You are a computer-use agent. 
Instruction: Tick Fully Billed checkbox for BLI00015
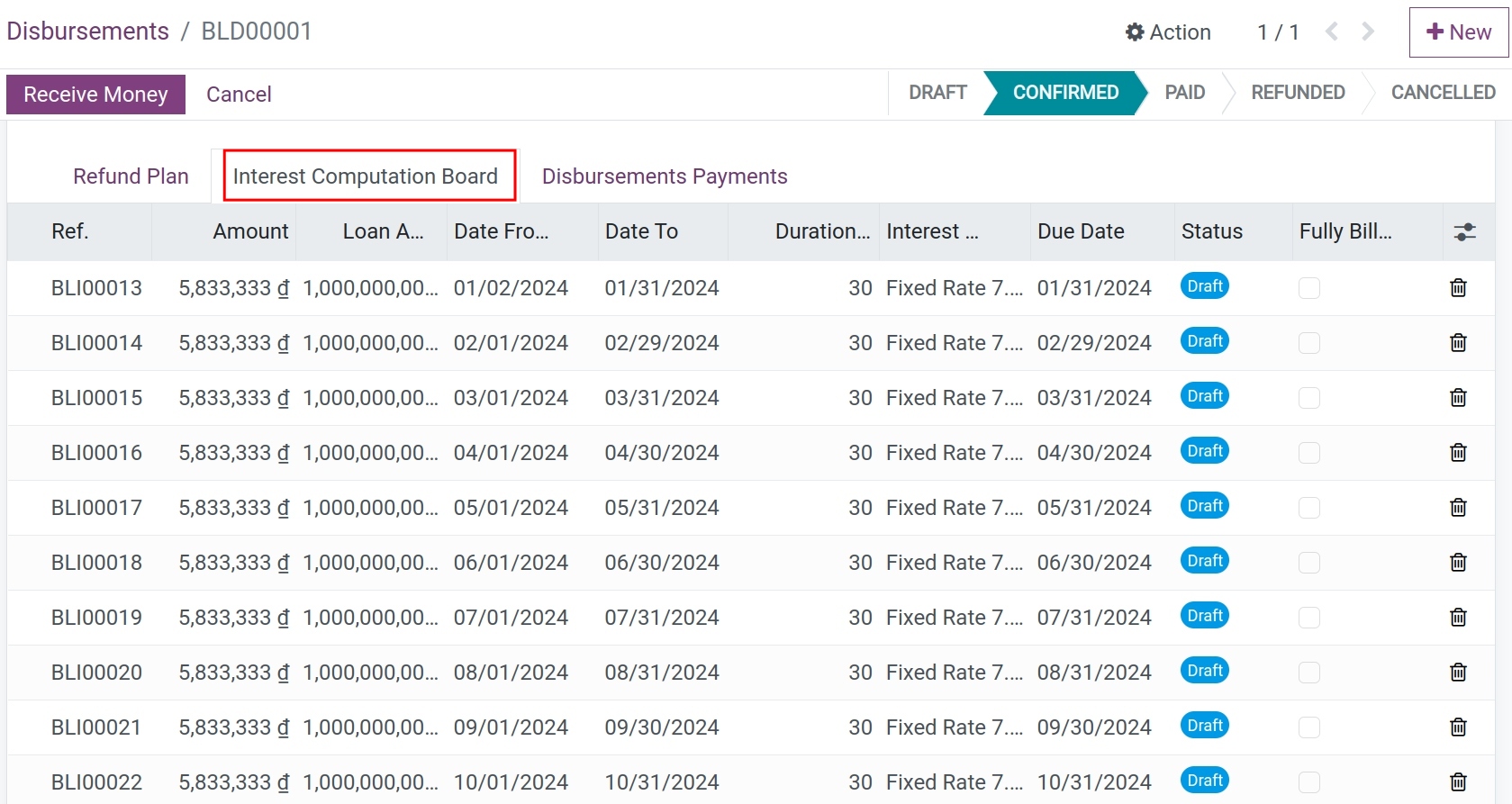[x=1309, y=398]
